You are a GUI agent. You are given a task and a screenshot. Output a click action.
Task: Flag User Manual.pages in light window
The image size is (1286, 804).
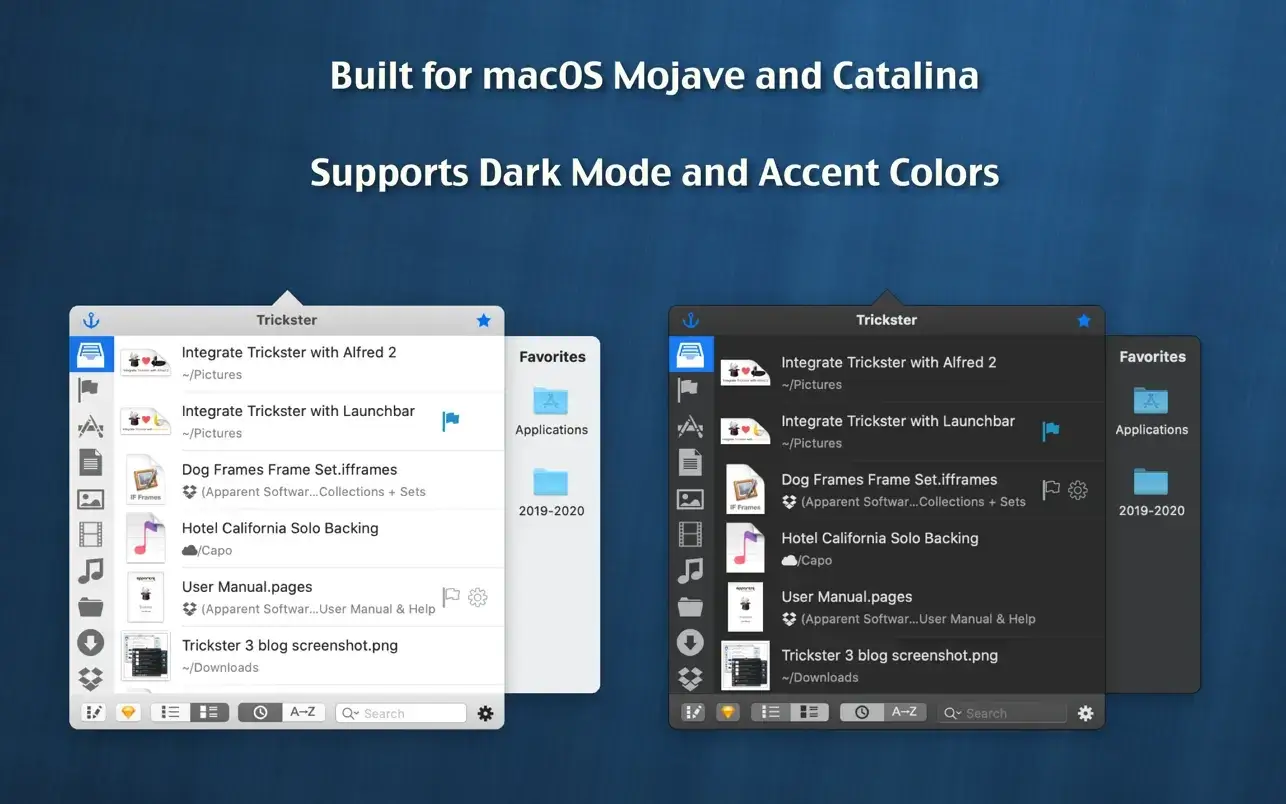click(451, 597)
